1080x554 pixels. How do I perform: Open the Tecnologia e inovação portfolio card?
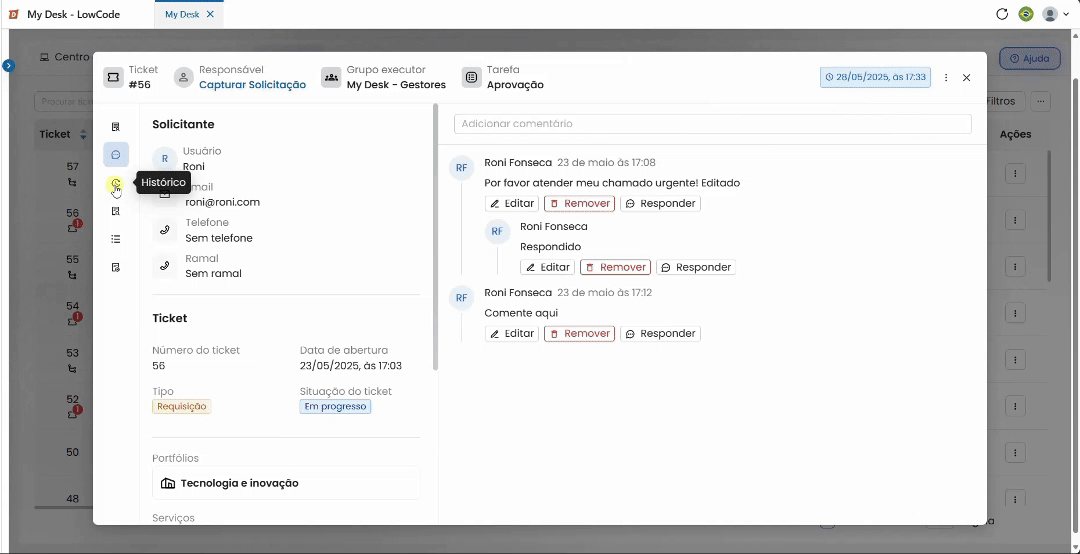(286, 483)
